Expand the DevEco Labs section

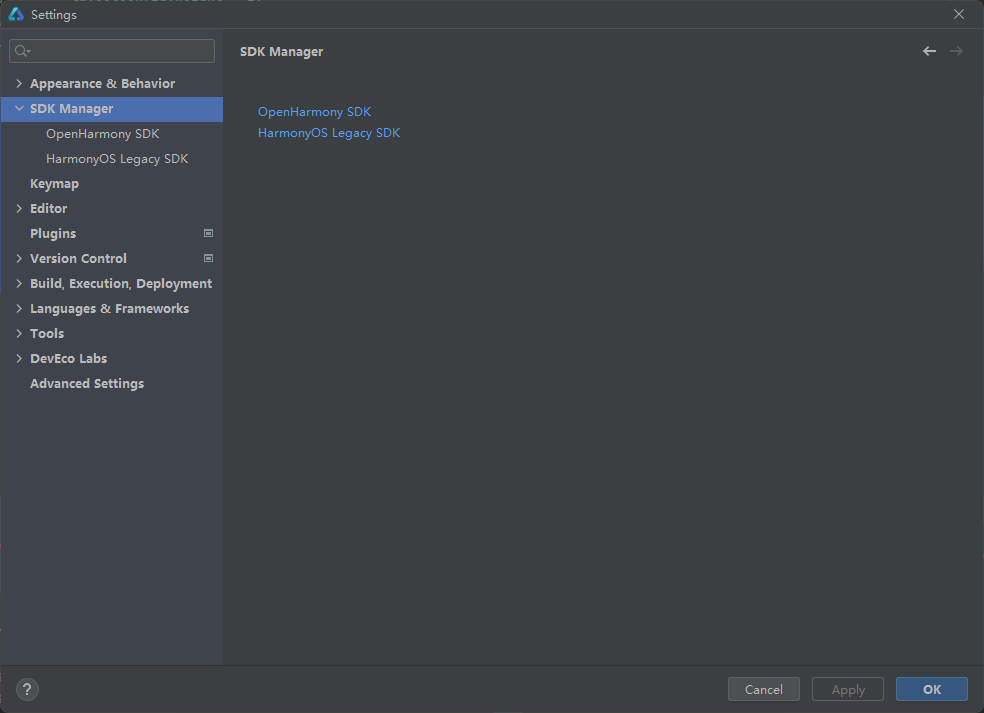coord(19,358)
